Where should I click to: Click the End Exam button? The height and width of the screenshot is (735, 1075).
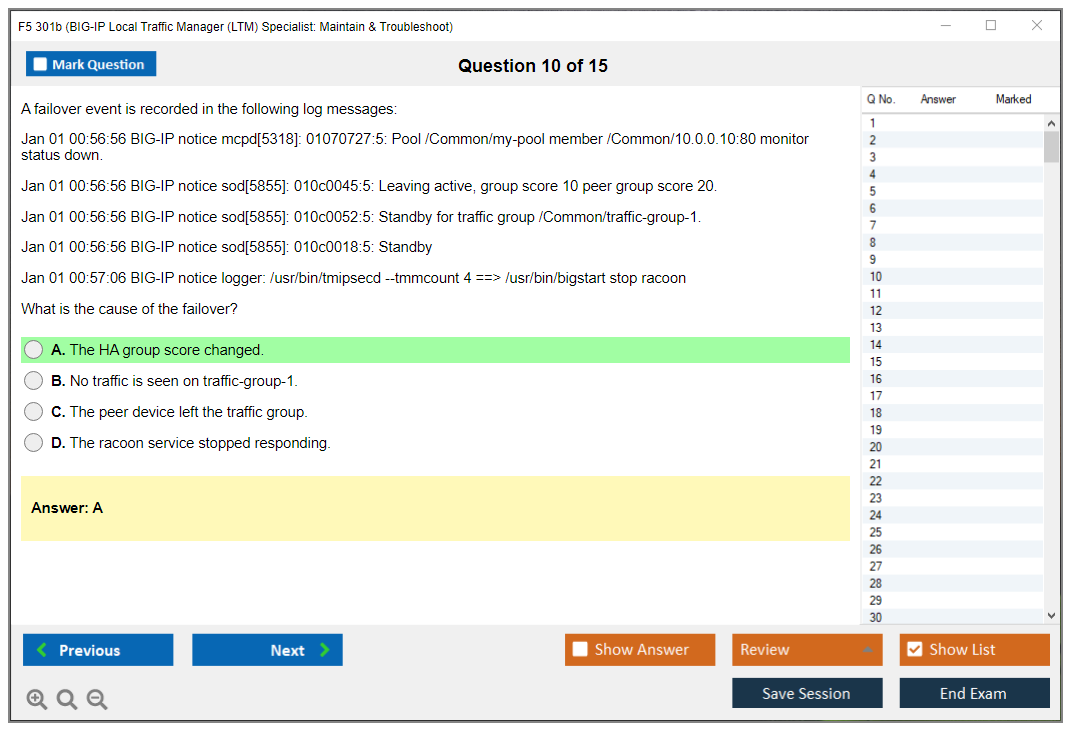pyautogui.click(x=974, y=693)
